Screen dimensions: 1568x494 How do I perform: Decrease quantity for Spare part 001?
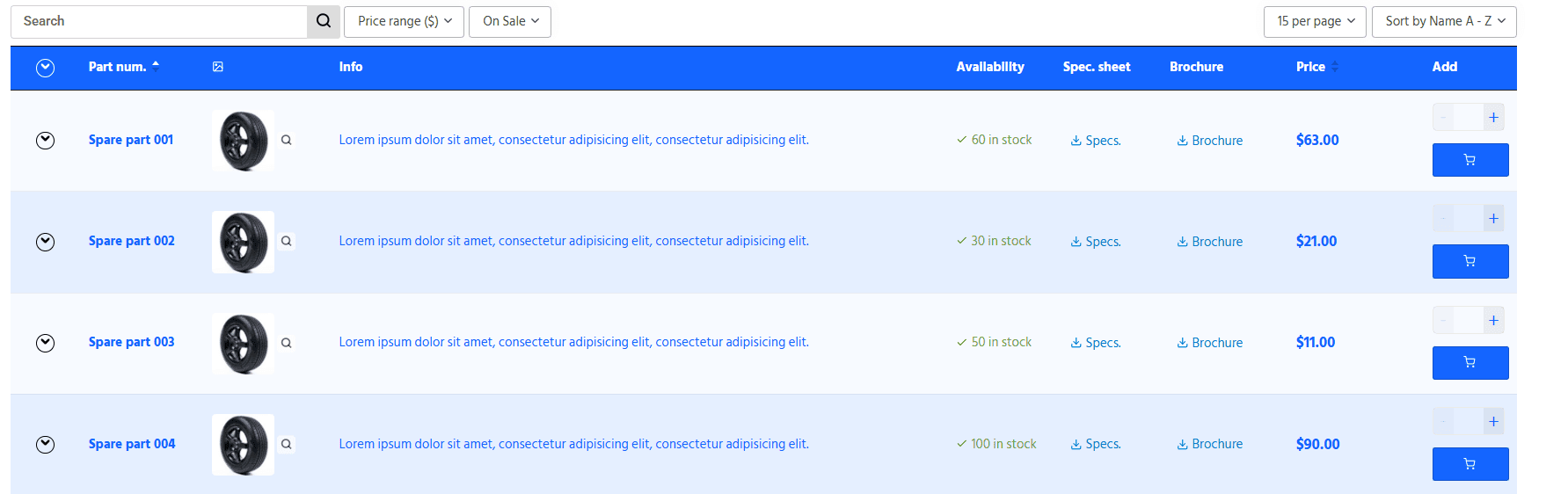click(x=1443, y=117)
